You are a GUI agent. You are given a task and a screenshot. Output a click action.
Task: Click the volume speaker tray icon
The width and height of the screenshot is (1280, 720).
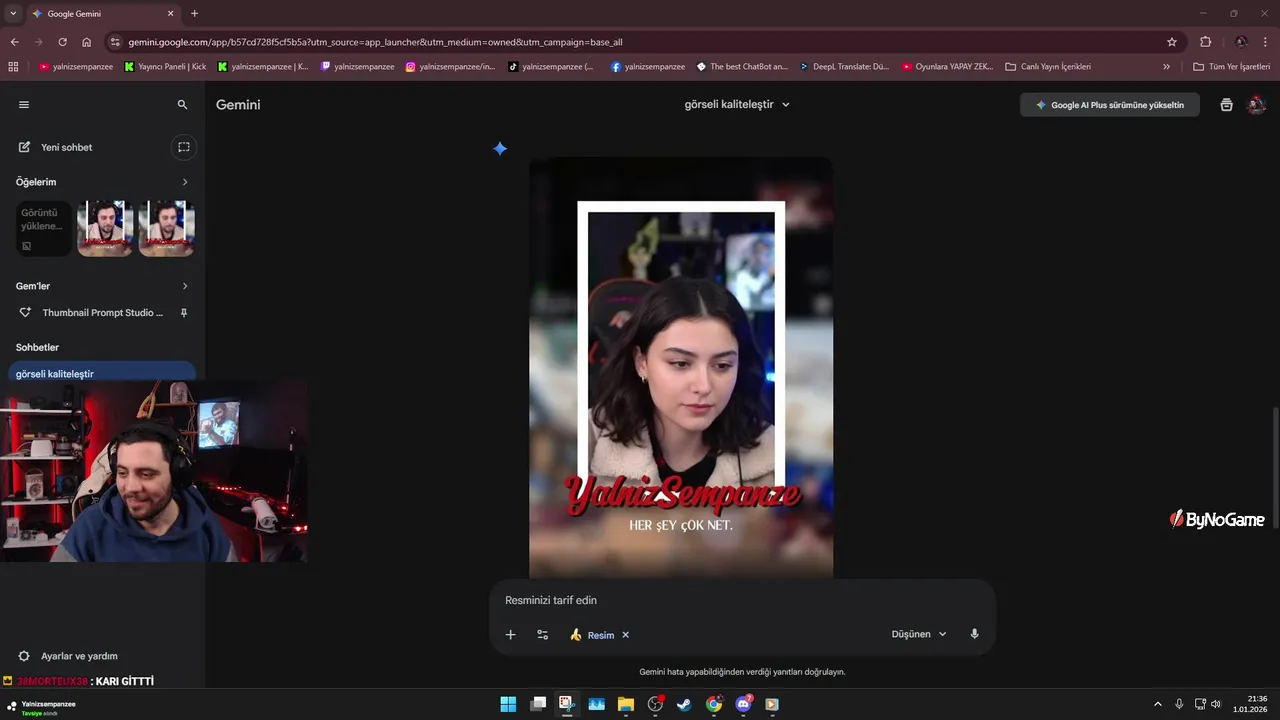coord(1216,704)
